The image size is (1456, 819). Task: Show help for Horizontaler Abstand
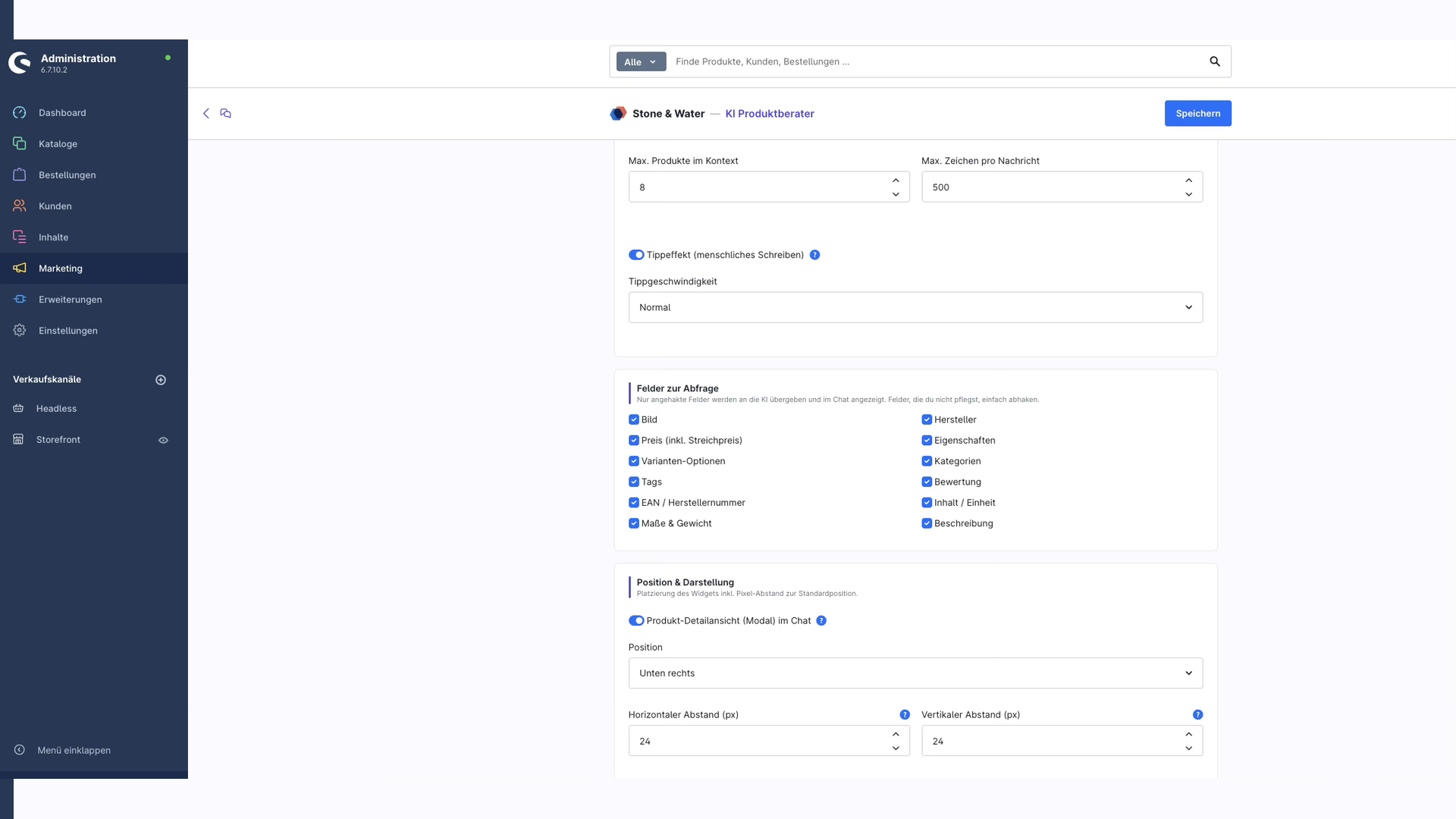click(x=905, y=715)
